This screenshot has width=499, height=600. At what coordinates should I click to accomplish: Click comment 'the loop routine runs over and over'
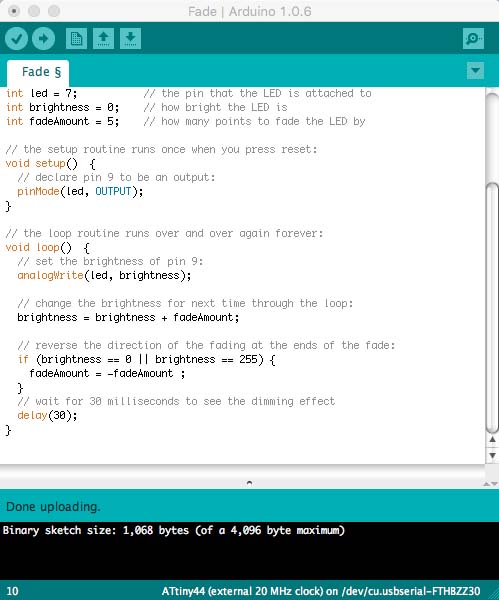165,233
